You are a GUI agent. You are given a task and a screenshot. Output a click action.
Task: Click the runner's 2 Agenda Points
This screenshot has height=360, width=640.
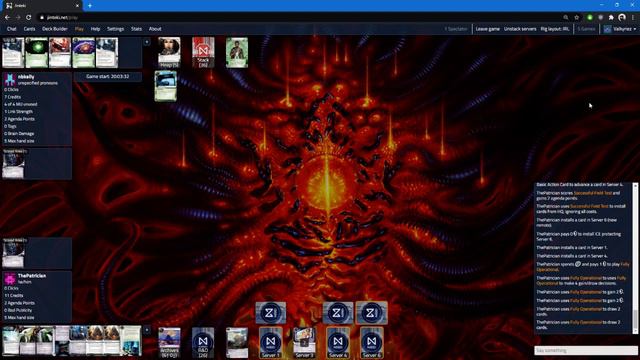point(20,119)
